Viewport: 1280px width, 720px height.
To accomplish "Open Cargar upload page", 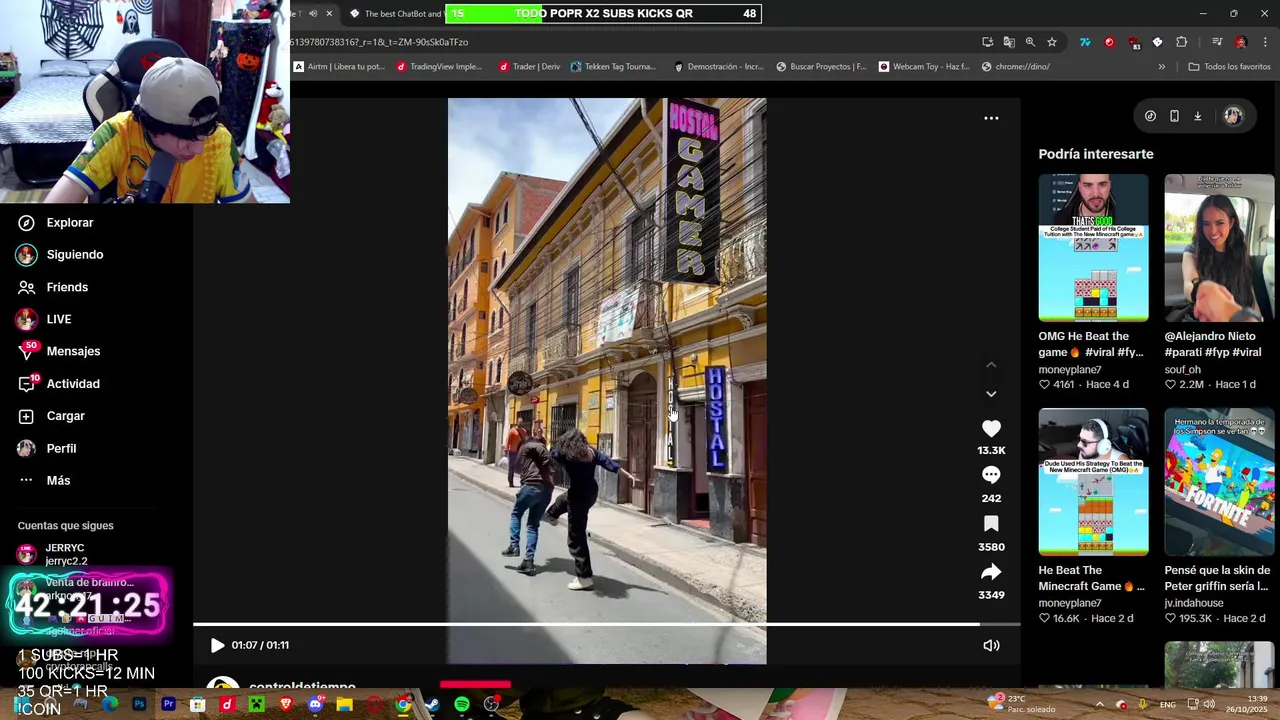I will point(51,416).
